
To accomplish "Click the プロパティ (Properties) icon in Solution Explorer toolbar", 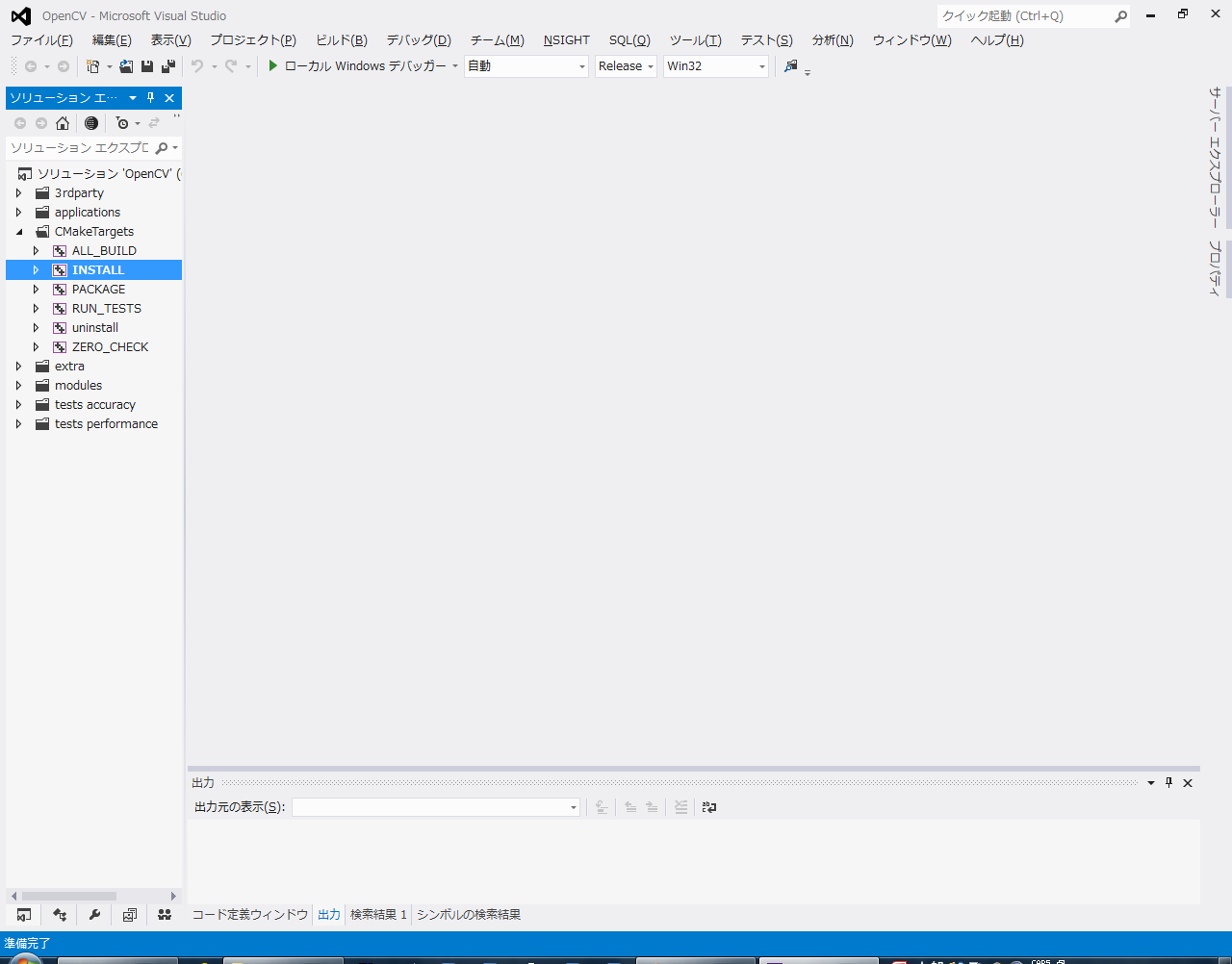I will coord(91,123).
